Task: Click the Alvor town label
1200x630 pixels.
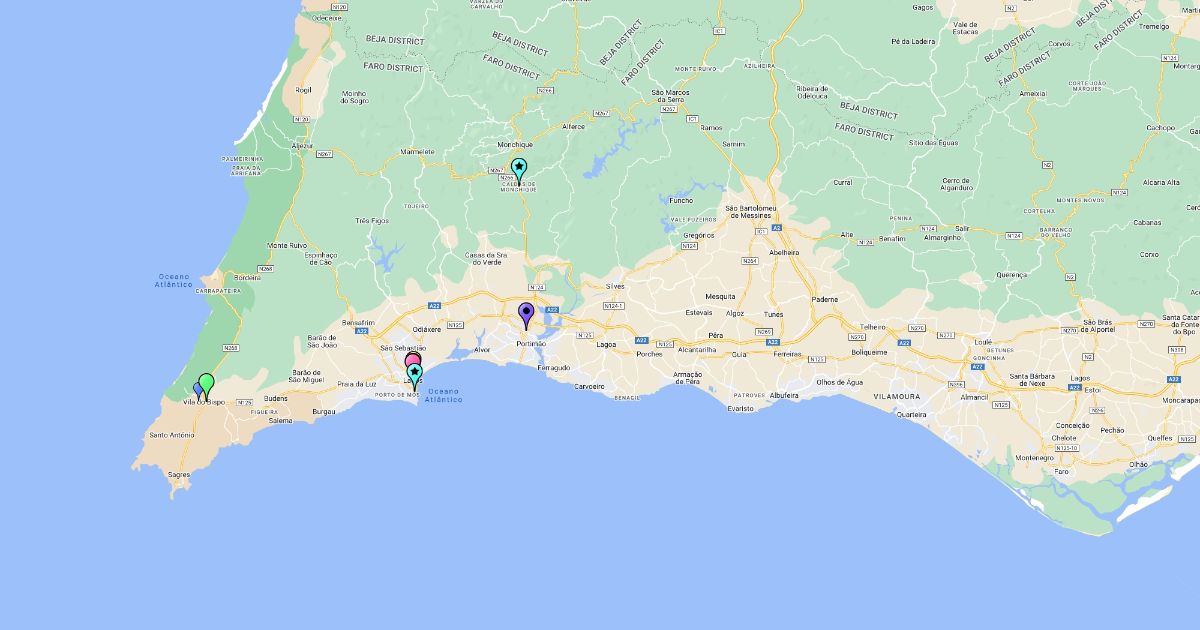Action: [x=482, y=350]
